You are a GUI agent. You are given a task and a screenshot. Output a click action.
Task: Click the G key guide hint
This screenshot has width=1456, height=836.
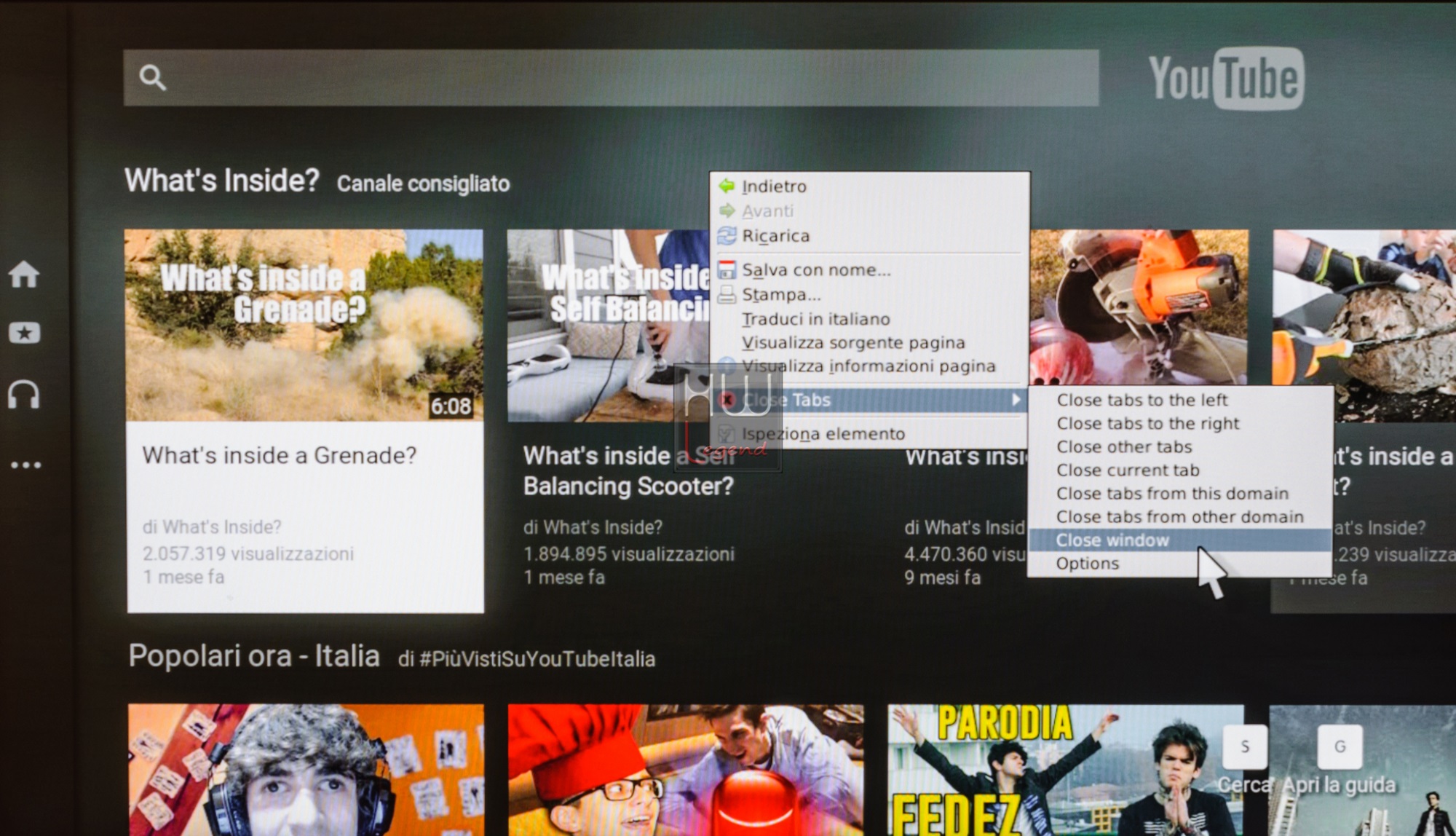[x=1340, y=746]
